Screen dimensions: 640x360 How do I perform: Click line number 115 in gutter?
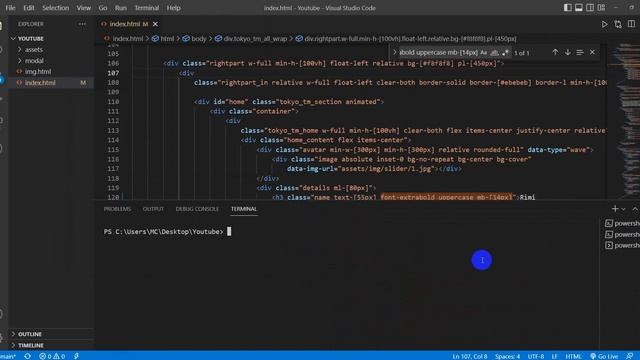[113, 150]
